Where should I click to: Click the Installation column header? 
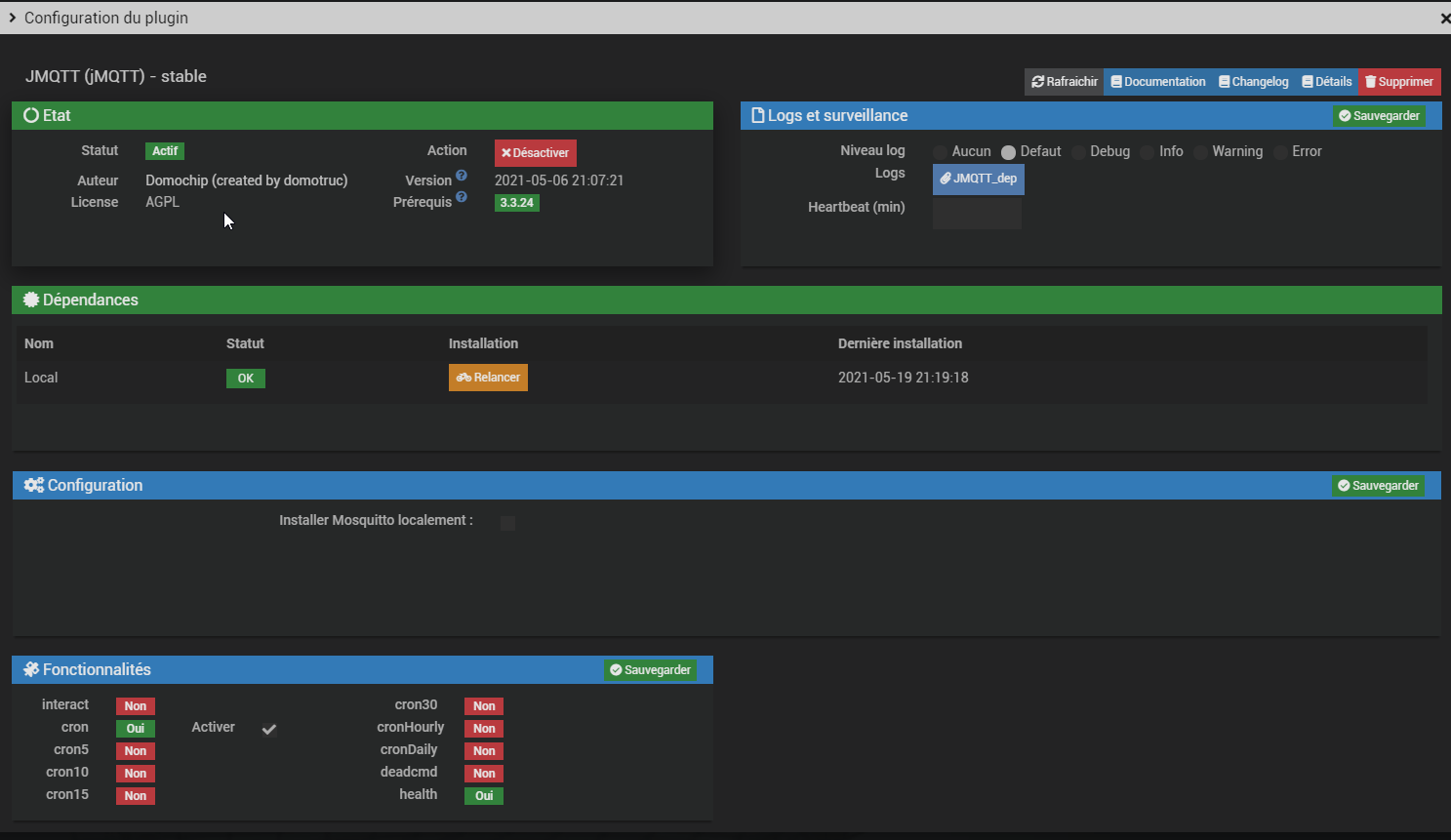483,343
